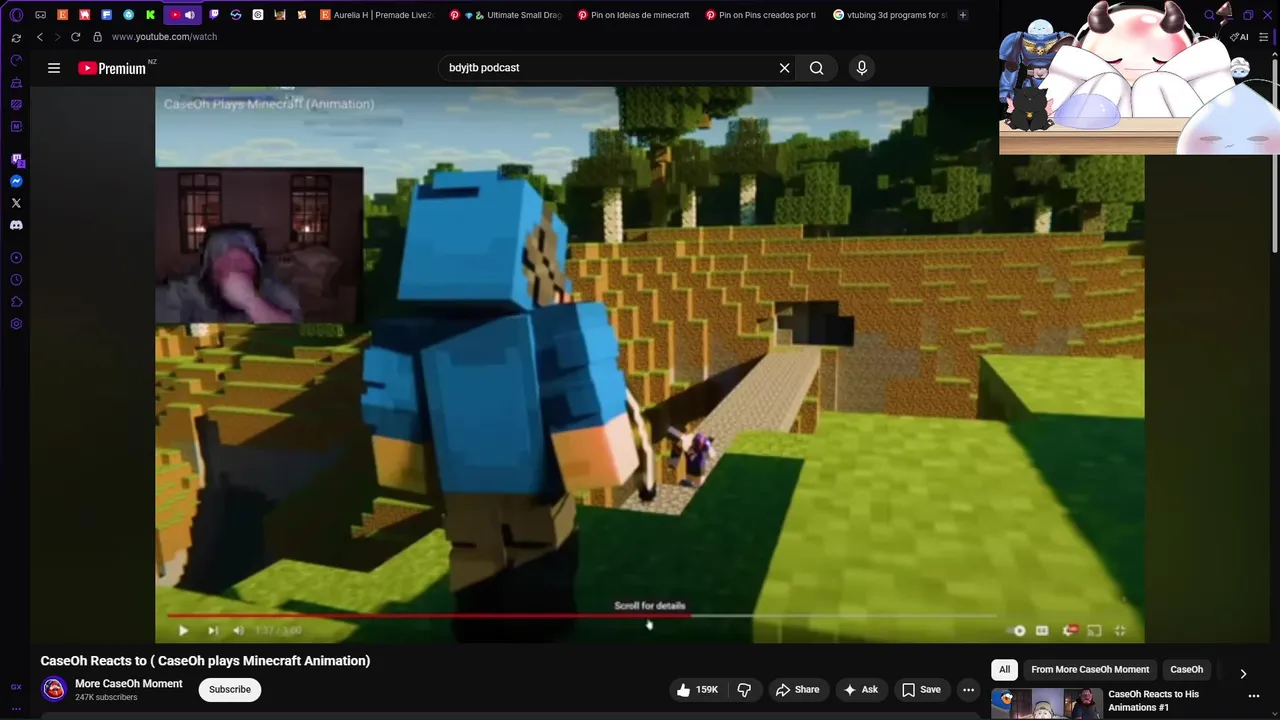Viewport: 1280px width, 720px height.
Task: Mute the video player volume
Action: pyautogui.click(x=238, y=630)
